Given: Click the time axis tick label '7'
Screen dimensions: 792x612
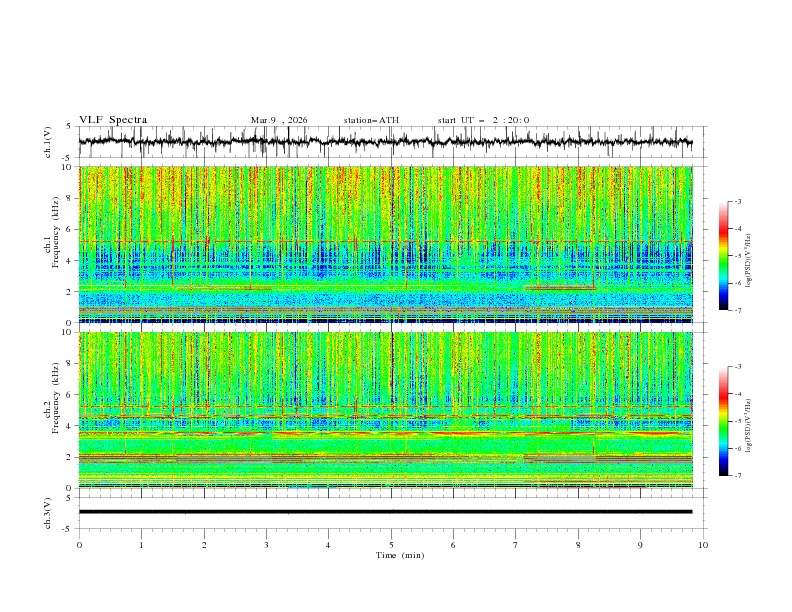Looking at the screenshot, I should point(516,545).
